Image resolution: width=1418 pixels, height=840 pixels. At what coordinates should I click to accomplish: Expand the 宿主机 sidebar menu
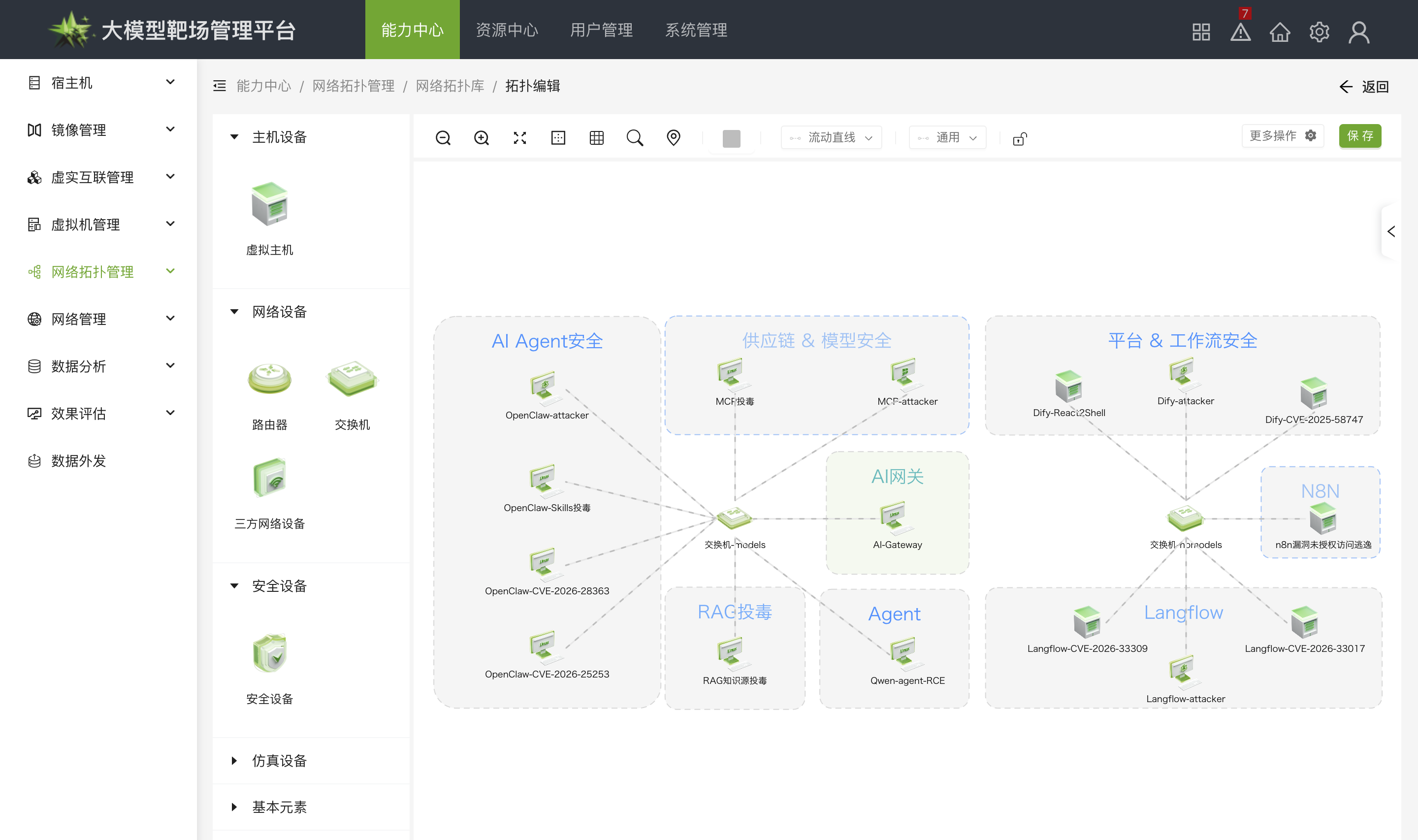pos(98,83)
